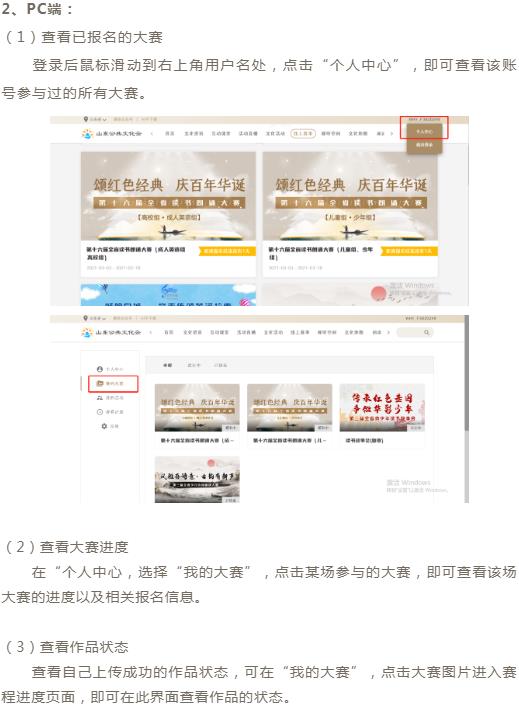Expand the city location dropdown in upper screenshot
This screenshot has width=519, height=713.
click(x=98, y=120)
